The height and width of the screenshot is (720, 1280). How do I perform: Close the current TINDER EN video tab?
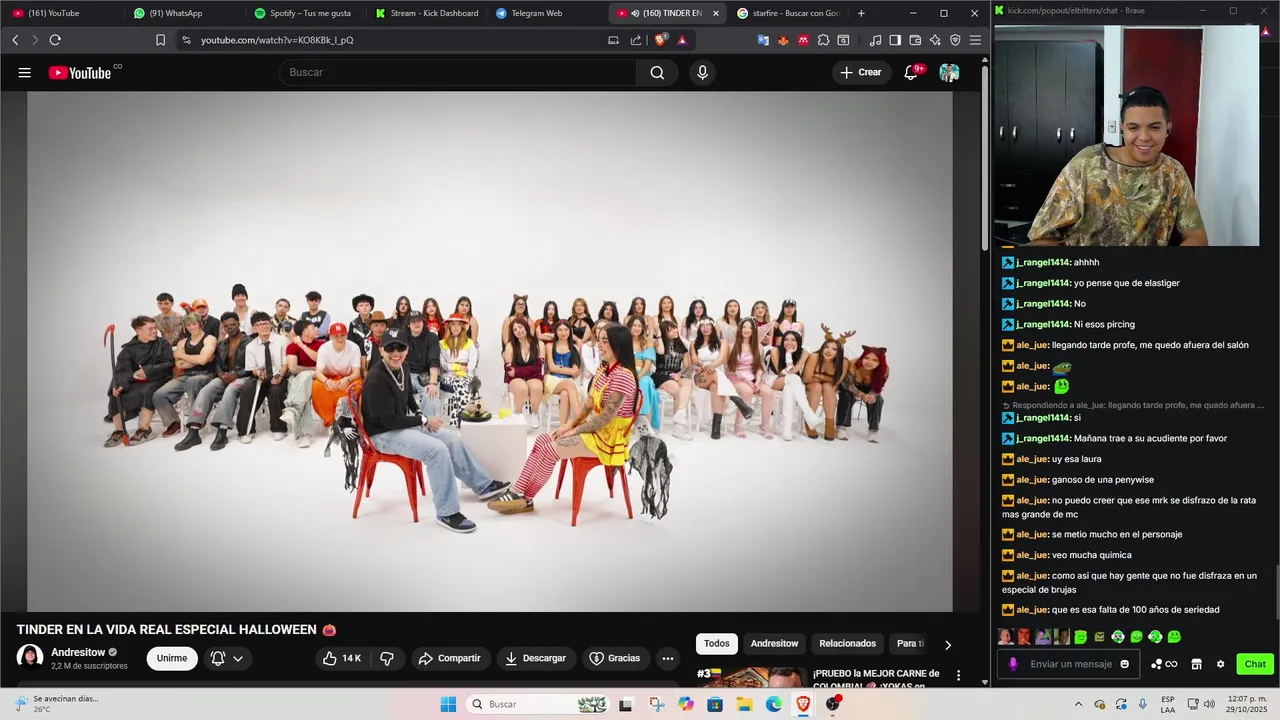(x=715, y=13)
